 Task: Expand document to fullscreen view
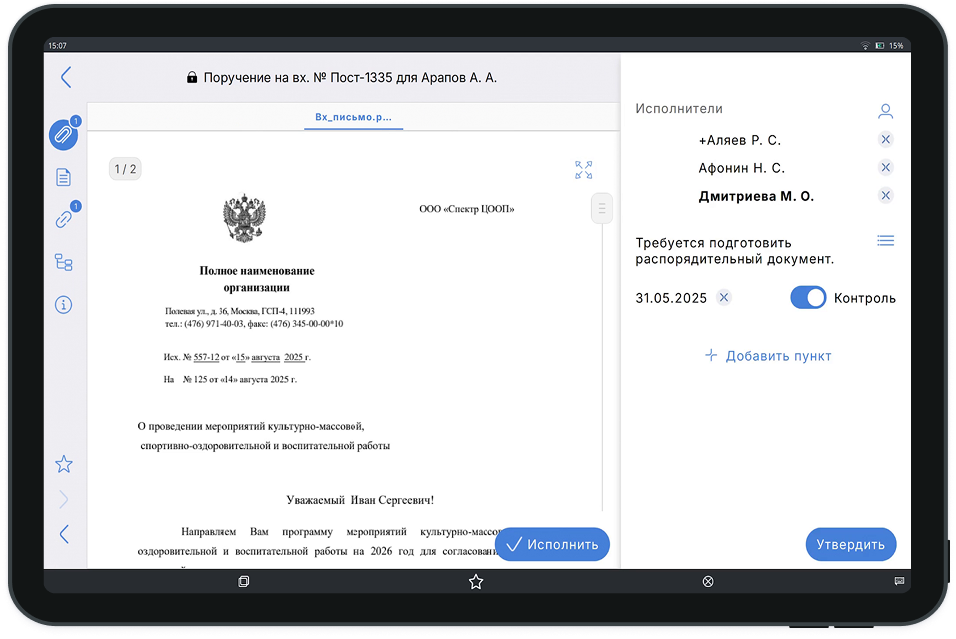[584, 170]
